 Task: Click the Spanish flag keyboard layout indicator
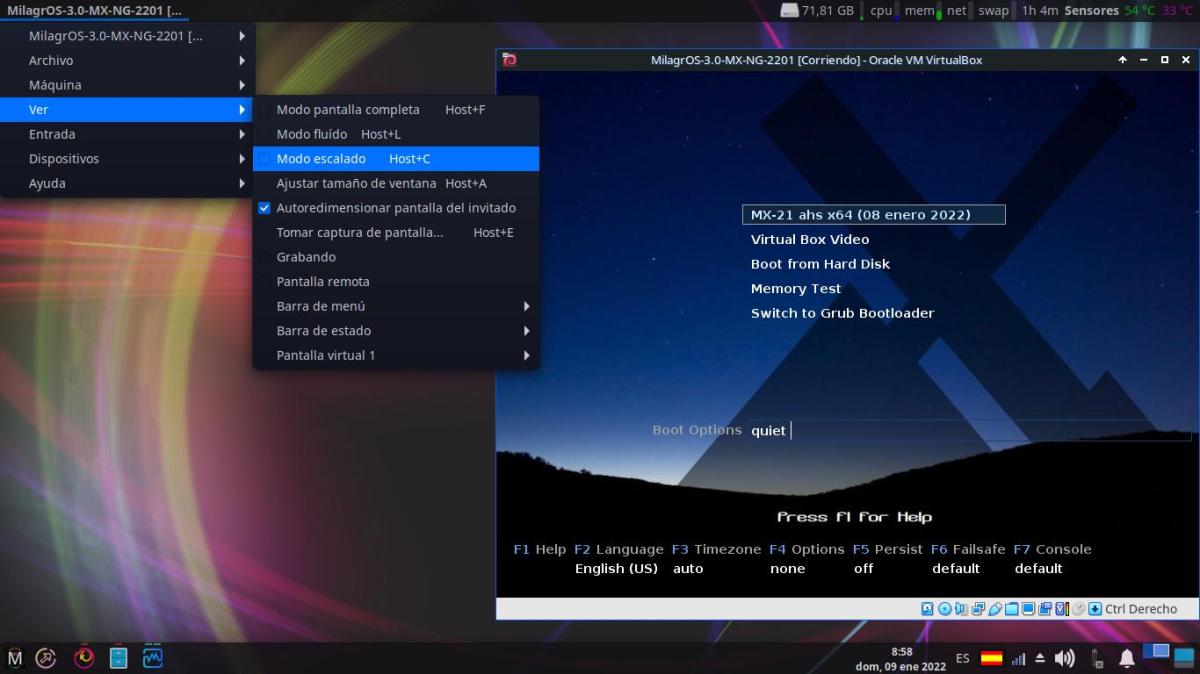click(991, 658)
